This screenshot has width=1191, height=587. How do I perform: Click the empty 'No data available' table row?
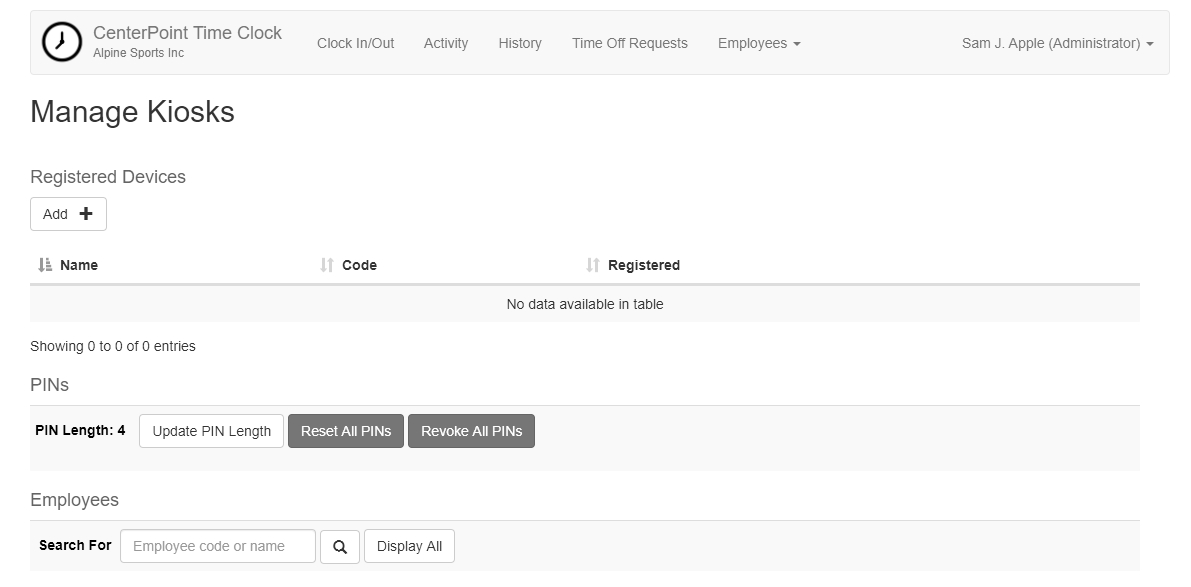[585, 304]
